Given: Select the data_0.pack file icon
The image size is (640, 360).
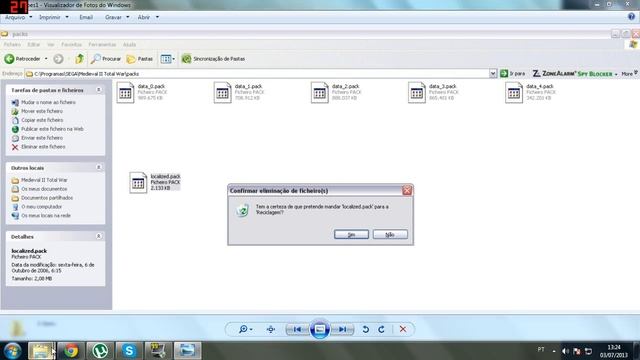Looking at the screenshot, I should pos(125,93).
